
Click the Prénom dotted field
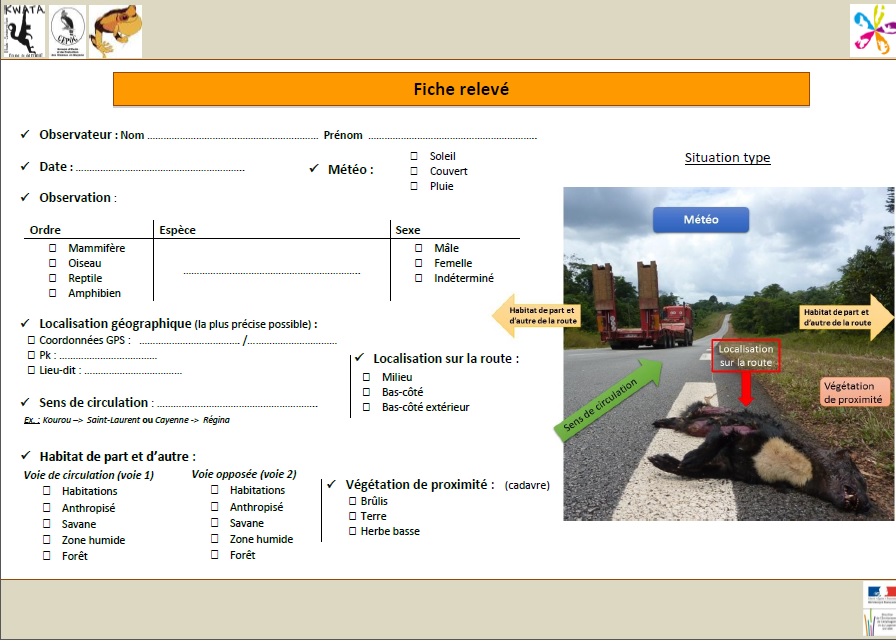tap(453, 137)
